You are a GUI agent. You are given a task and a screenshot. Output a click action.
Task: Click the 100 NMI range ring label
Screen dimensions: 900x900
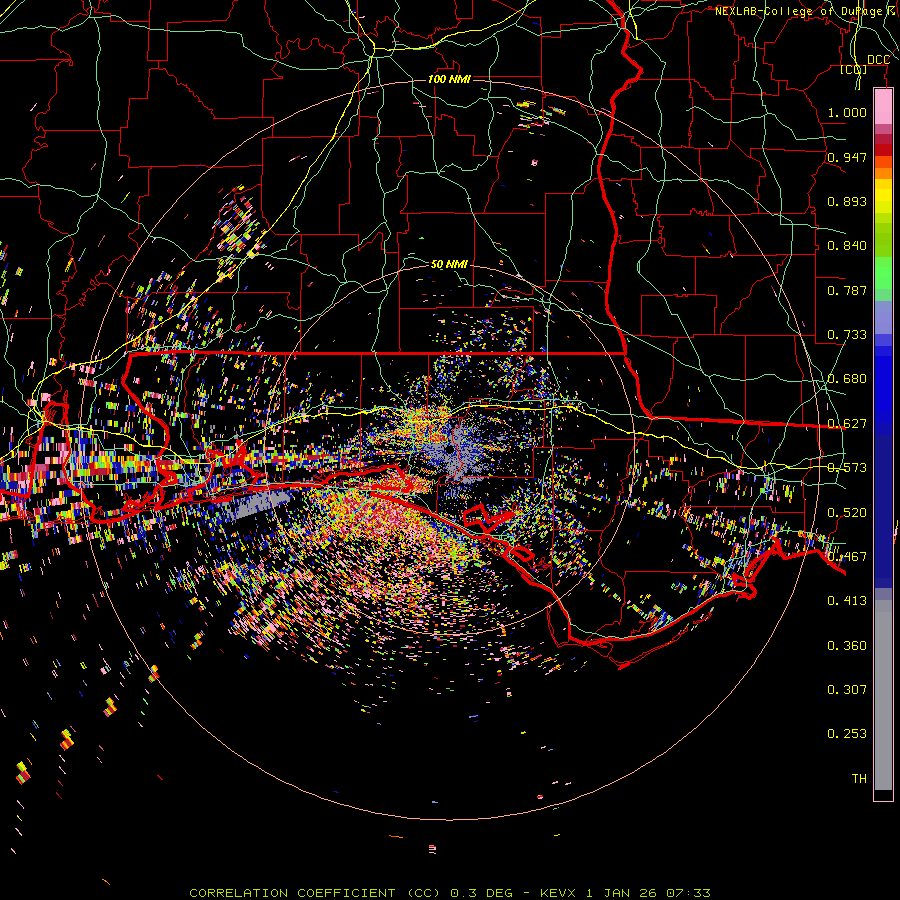(x=449, y=79)
